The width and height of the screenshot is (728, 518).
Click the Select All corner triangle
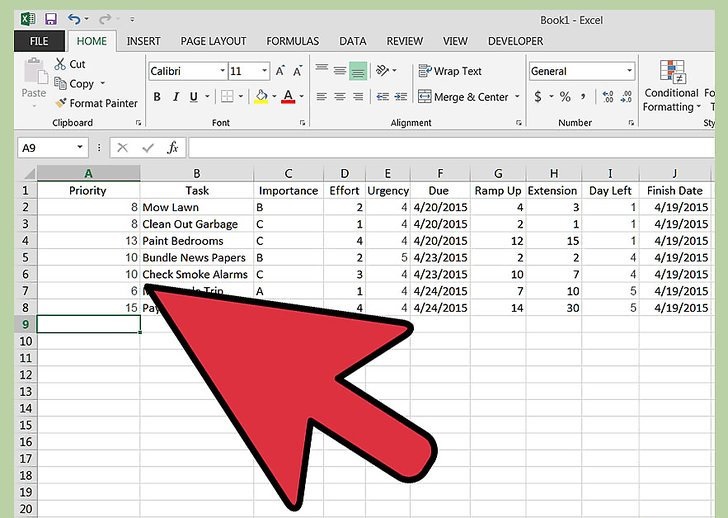pos(29,174)
